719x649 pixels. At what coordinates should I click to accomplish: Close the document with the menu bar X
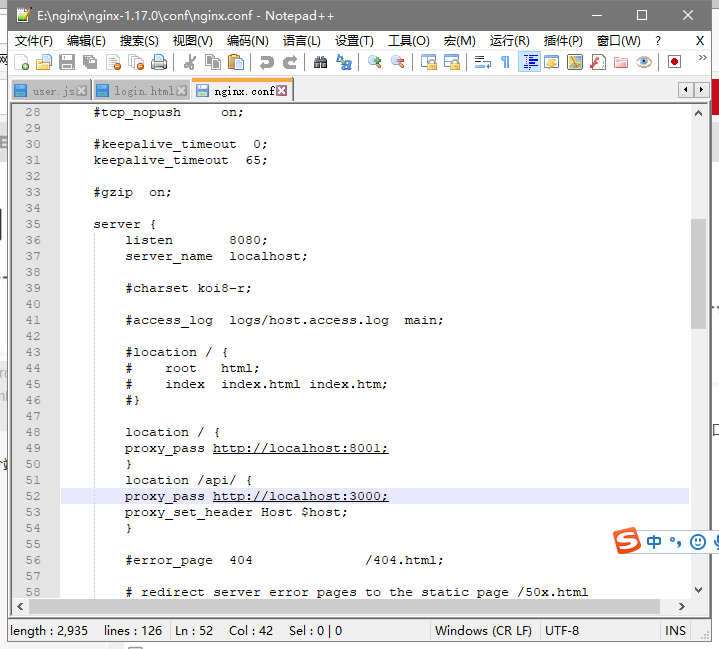[x=700, y=41]
